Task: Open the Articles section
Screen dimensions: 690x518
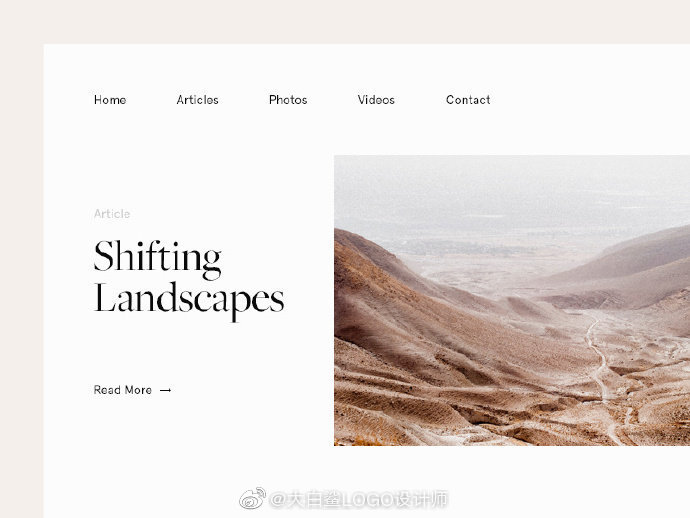Action: (198, 100)
